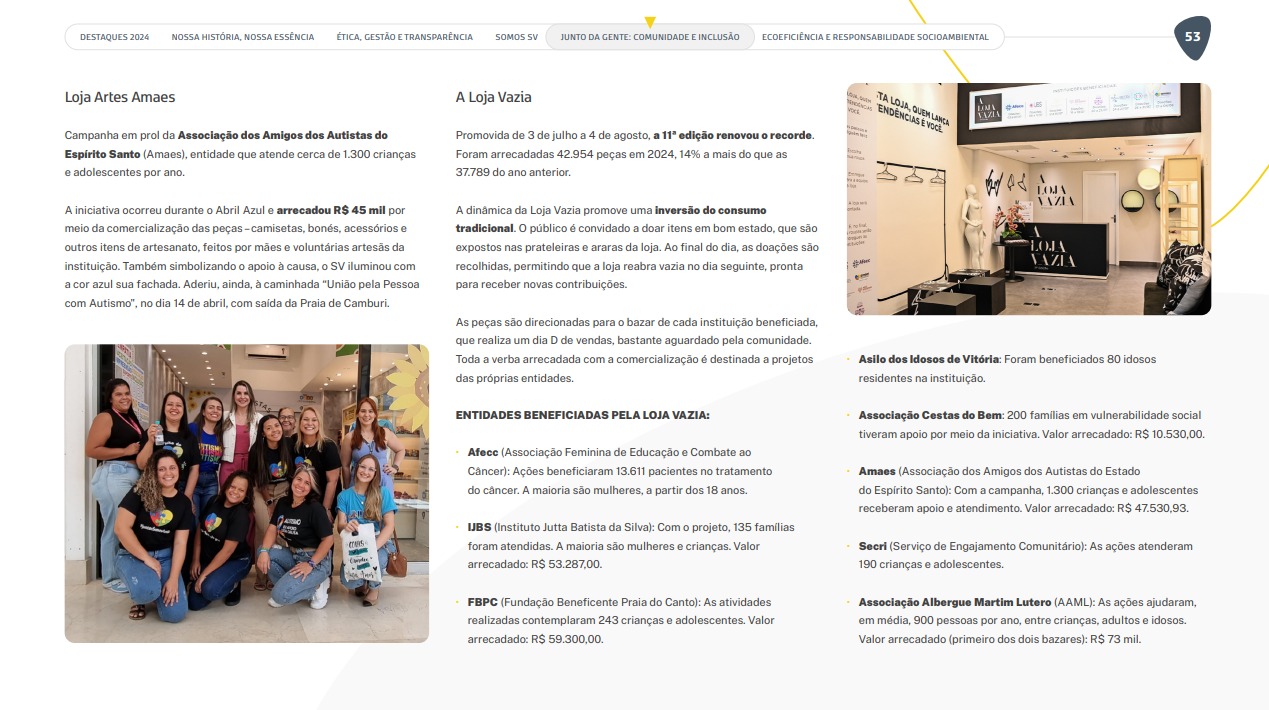Click the value R$ 53.287,00

tap(566, 565)
